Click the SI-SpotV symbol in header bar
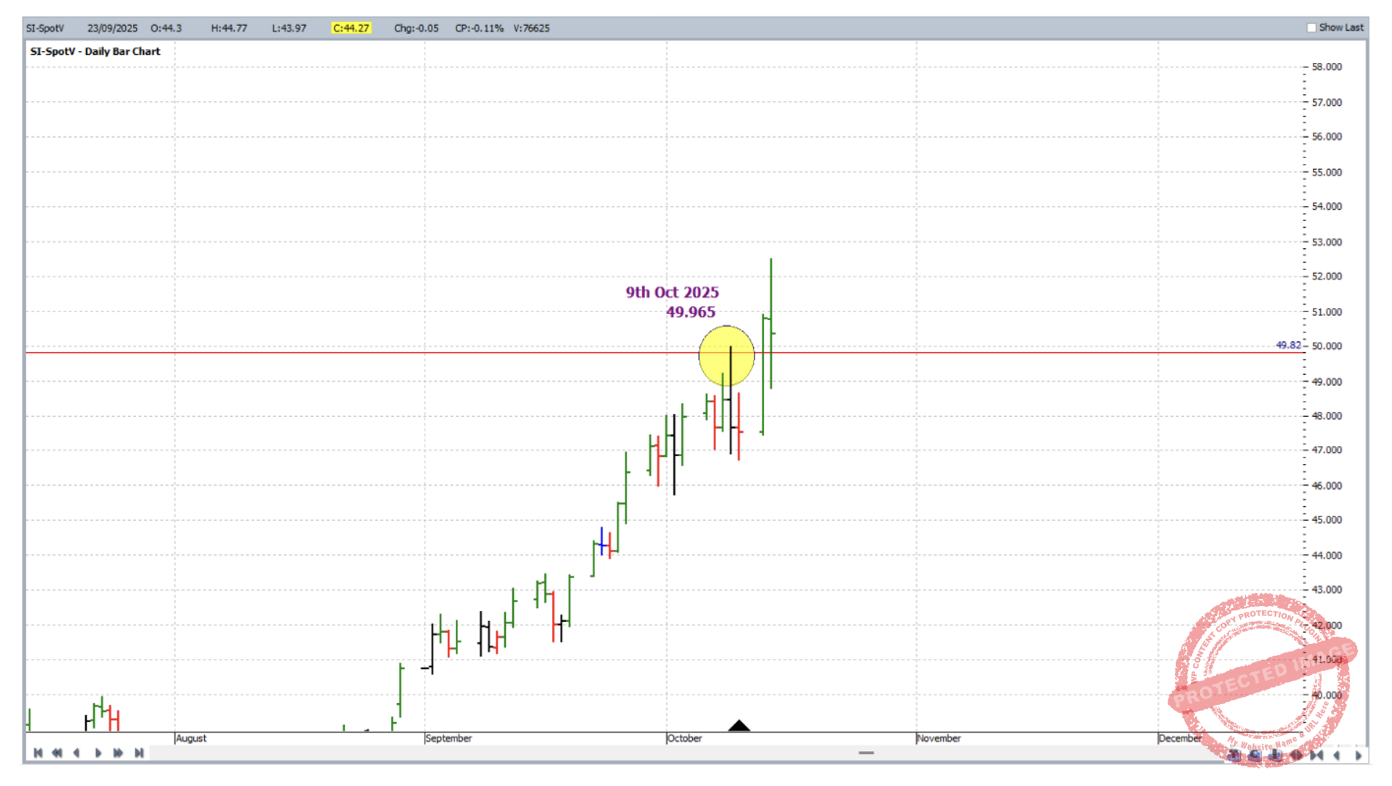Screen dimensions: 1392x786 [45, 28]
